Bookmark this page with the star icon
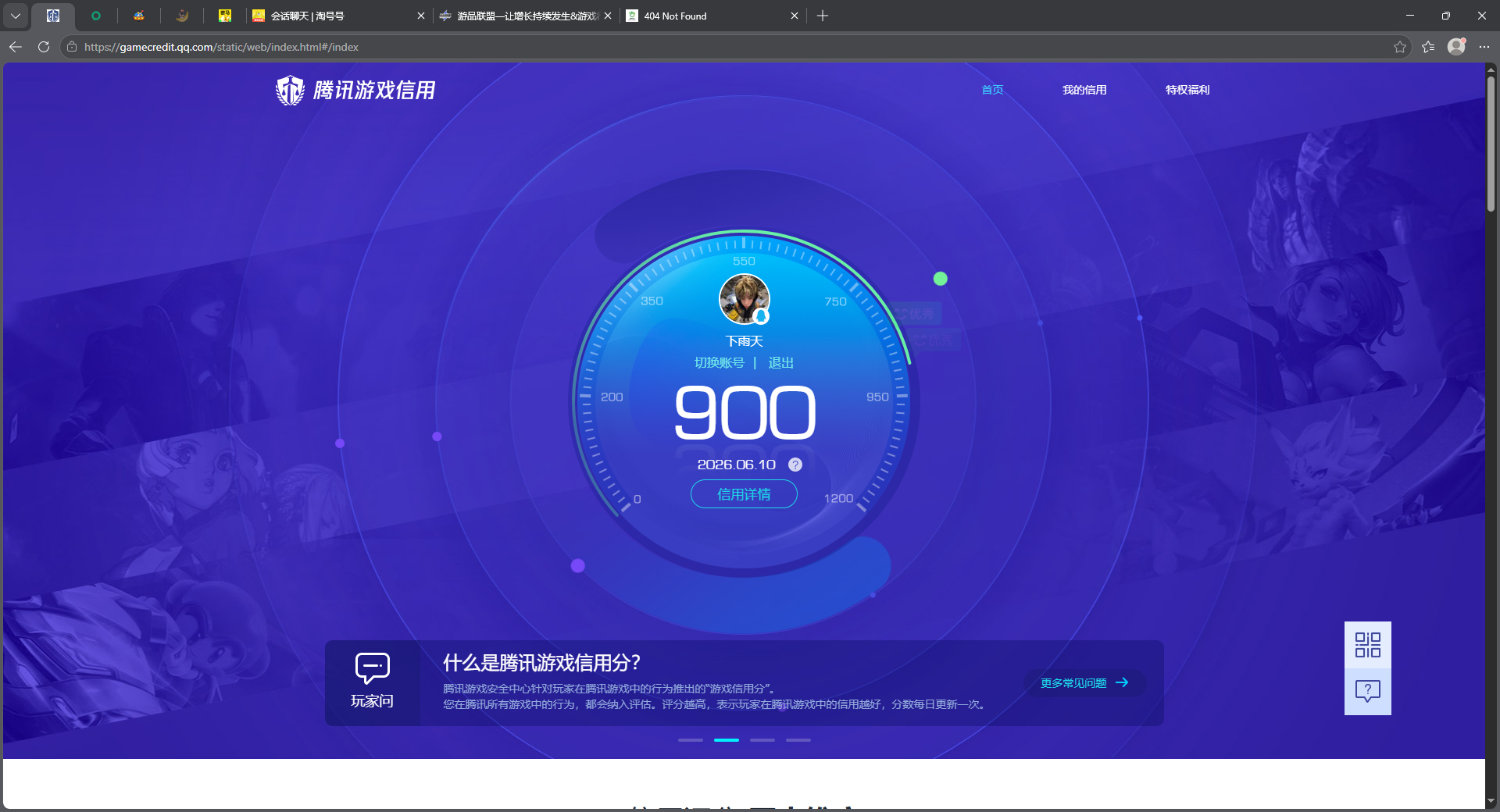1500x812 pixels. (1400, 47)
